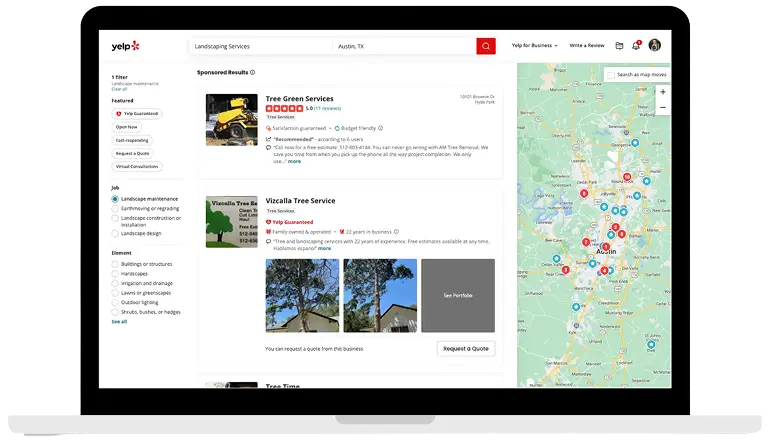Click the Satisfaction guaranteed label

[x=299, y=129]
